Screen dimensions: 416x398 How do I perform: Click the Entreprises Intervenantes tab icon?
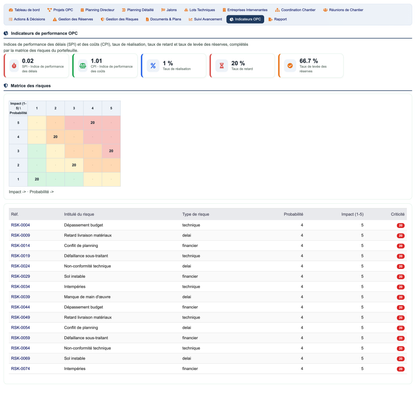click(x=224, y=10)
